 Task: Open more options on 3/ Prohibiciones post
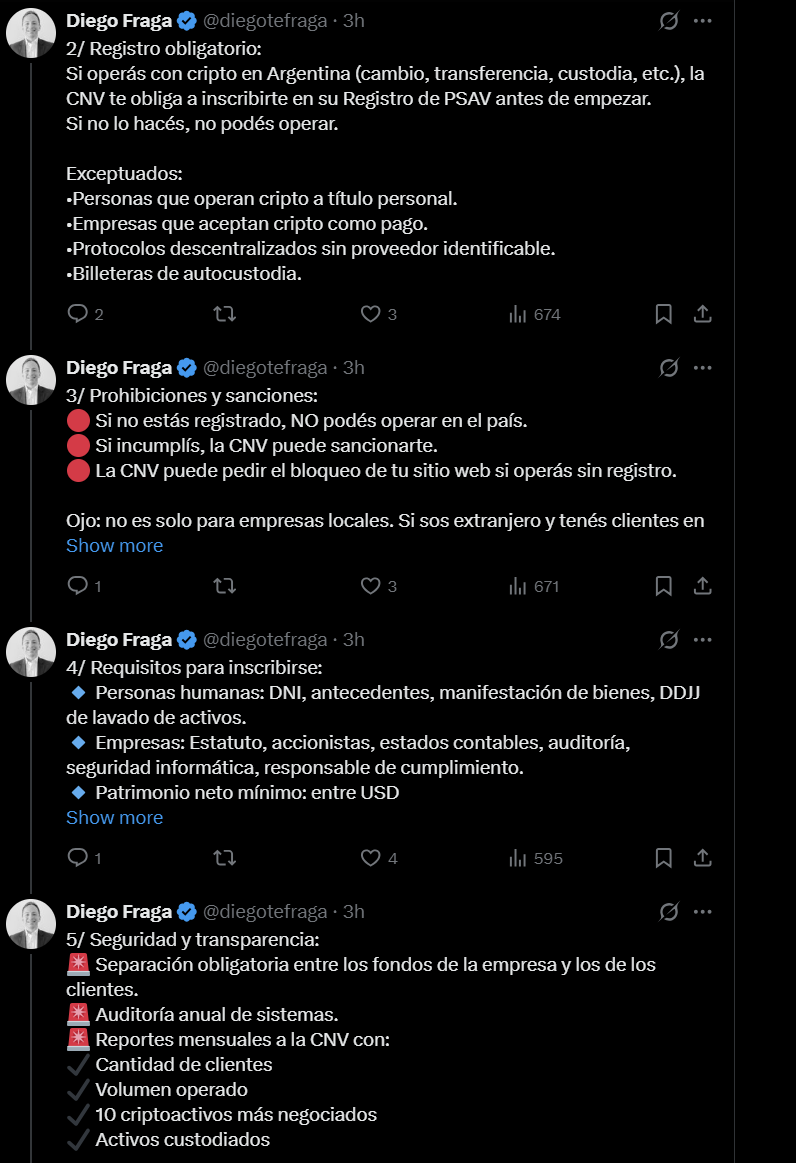(x=703, y=367)
